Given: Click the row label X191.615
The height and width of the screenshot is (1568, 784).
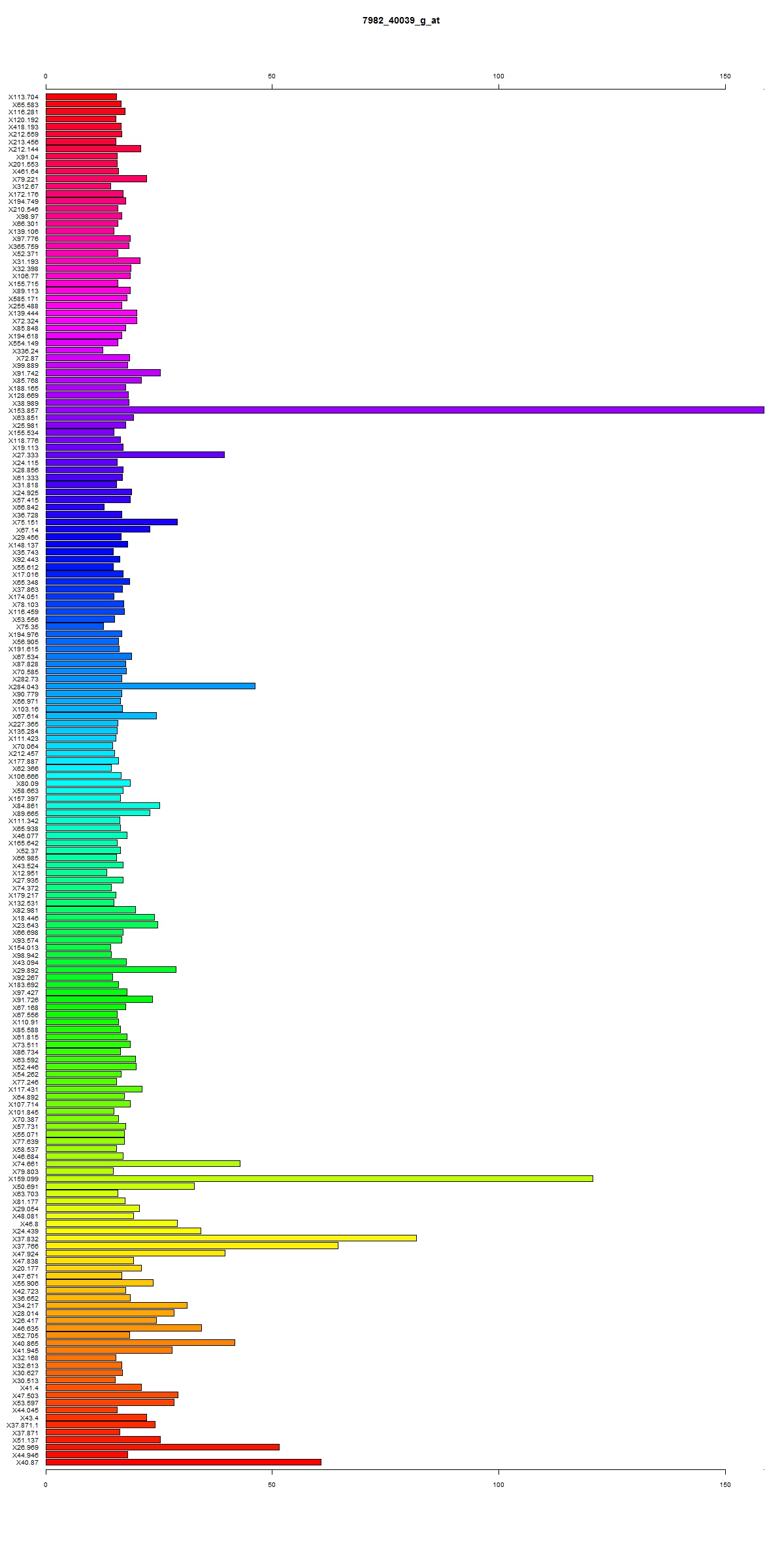Looking at the screenshot, I should [x=24, y=649].
